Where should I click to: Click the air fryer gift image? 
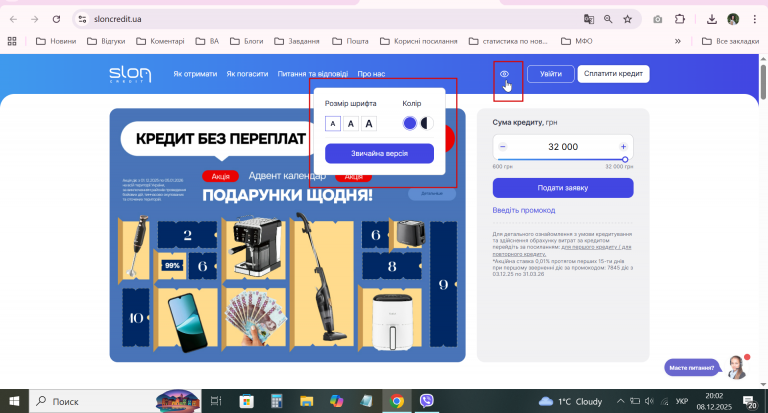click(x=393, y=322)
